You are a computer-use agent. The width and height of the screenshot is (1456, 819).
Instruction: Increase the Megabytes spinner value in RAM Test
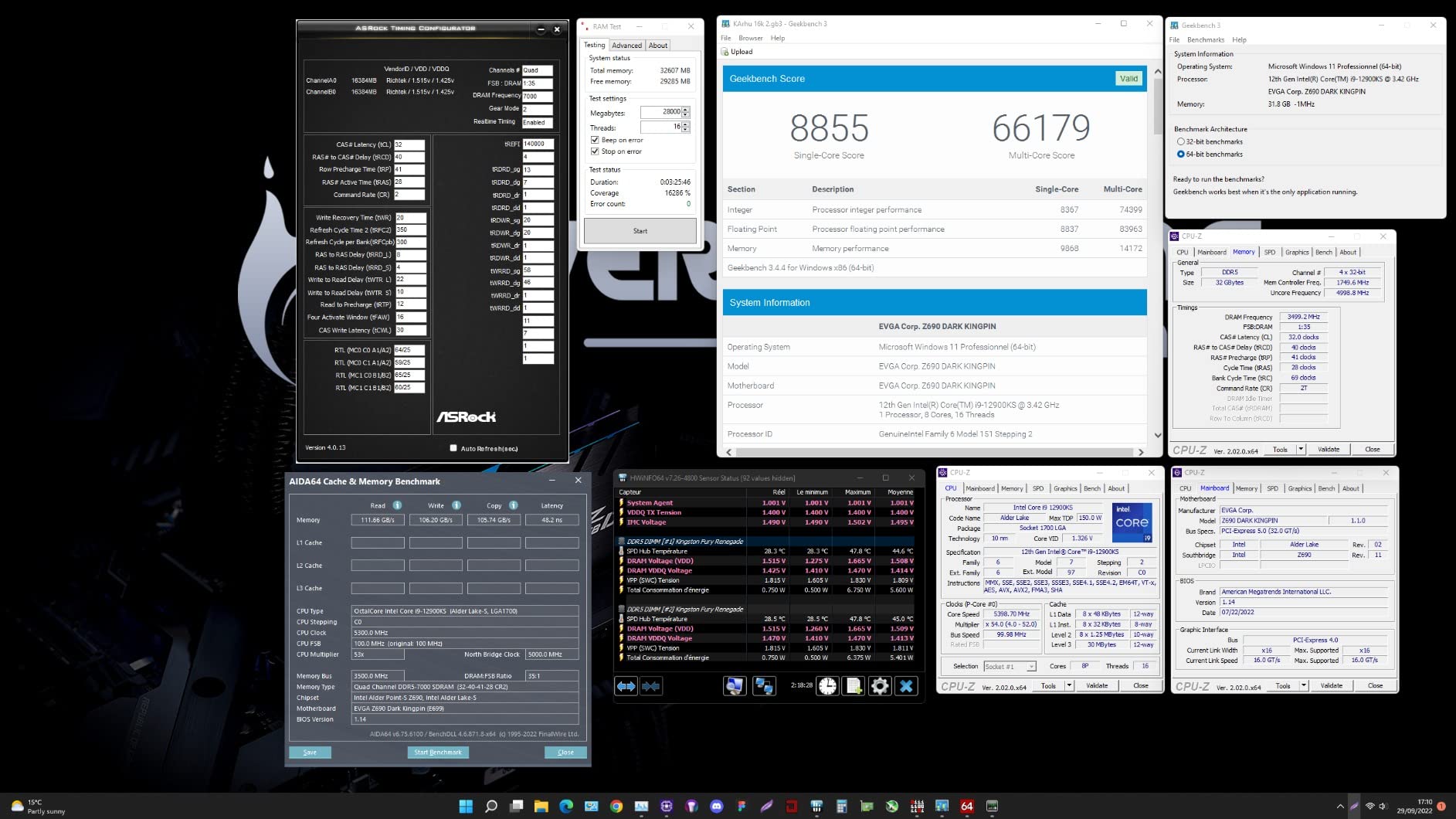click(x=685, y=110)
